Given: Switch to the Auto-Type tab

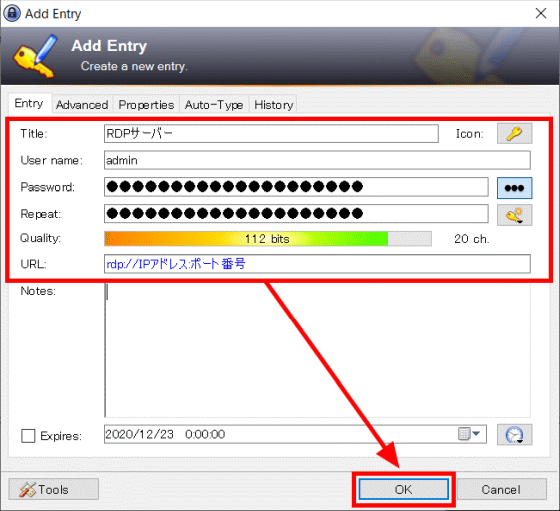Looking at the screenshot, I should 214,105.
